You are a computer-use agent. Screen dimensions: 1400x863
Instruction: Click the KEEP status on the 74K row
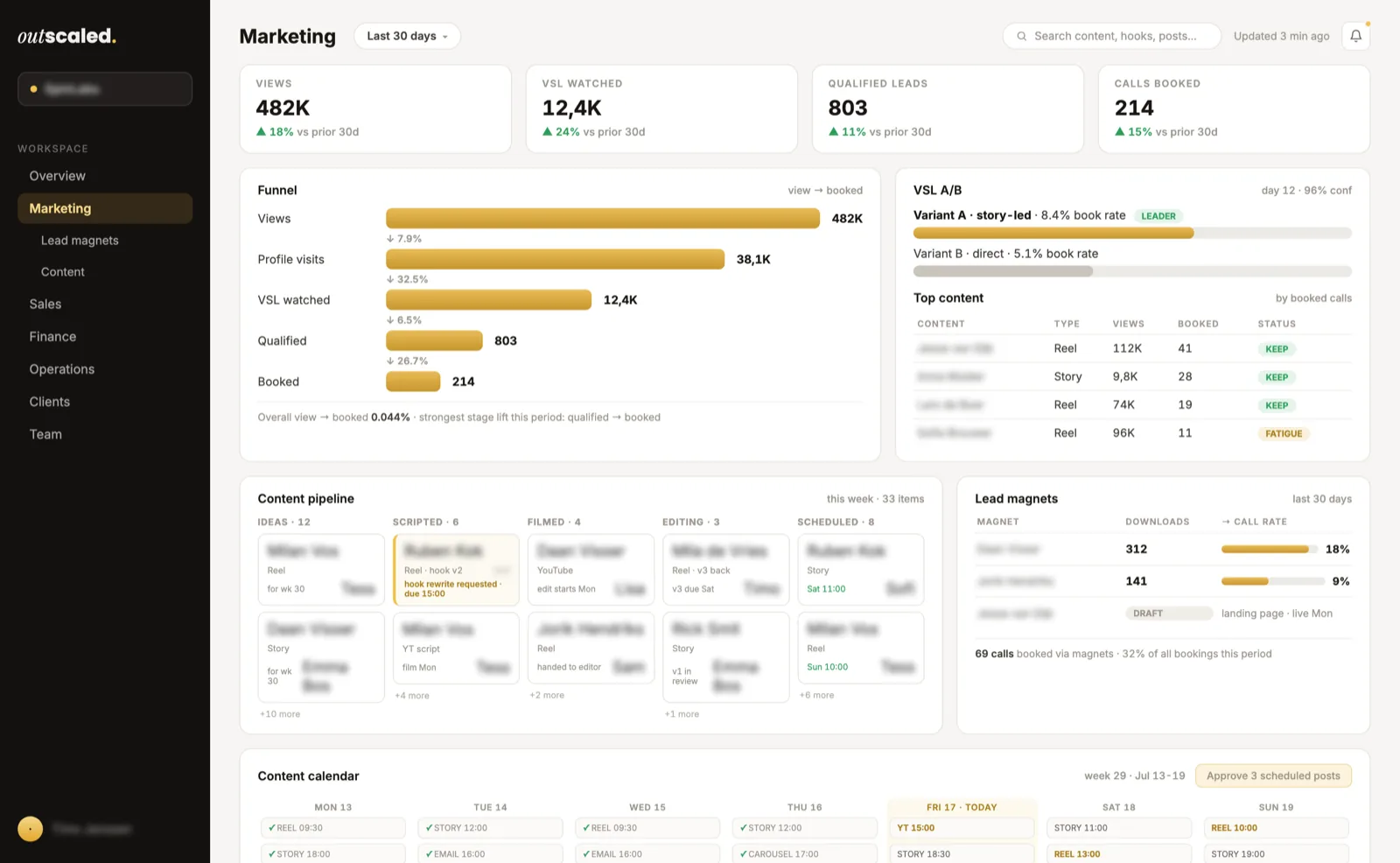tap(1277, 405)
